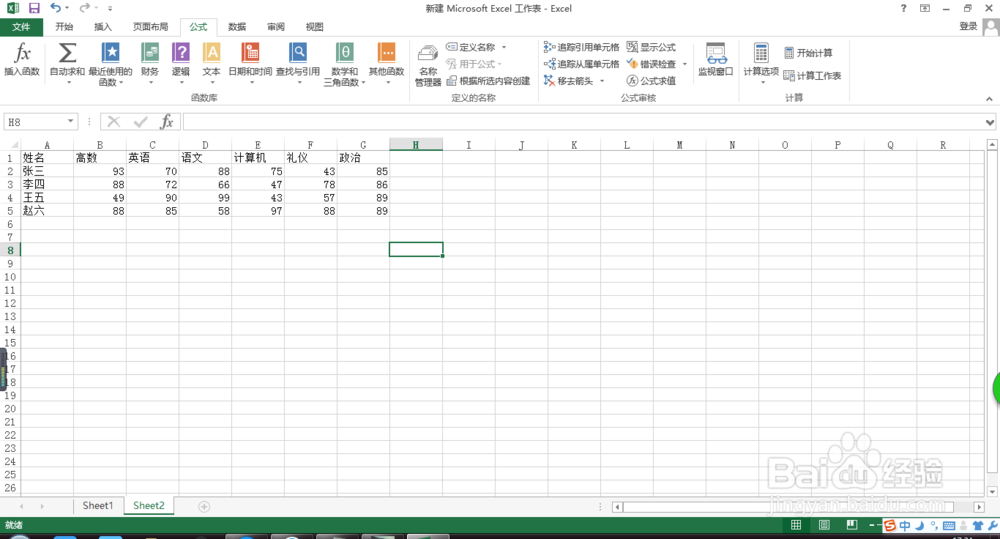
Task: Click the horizontal scrollbar right arrow
Action: 979,507
